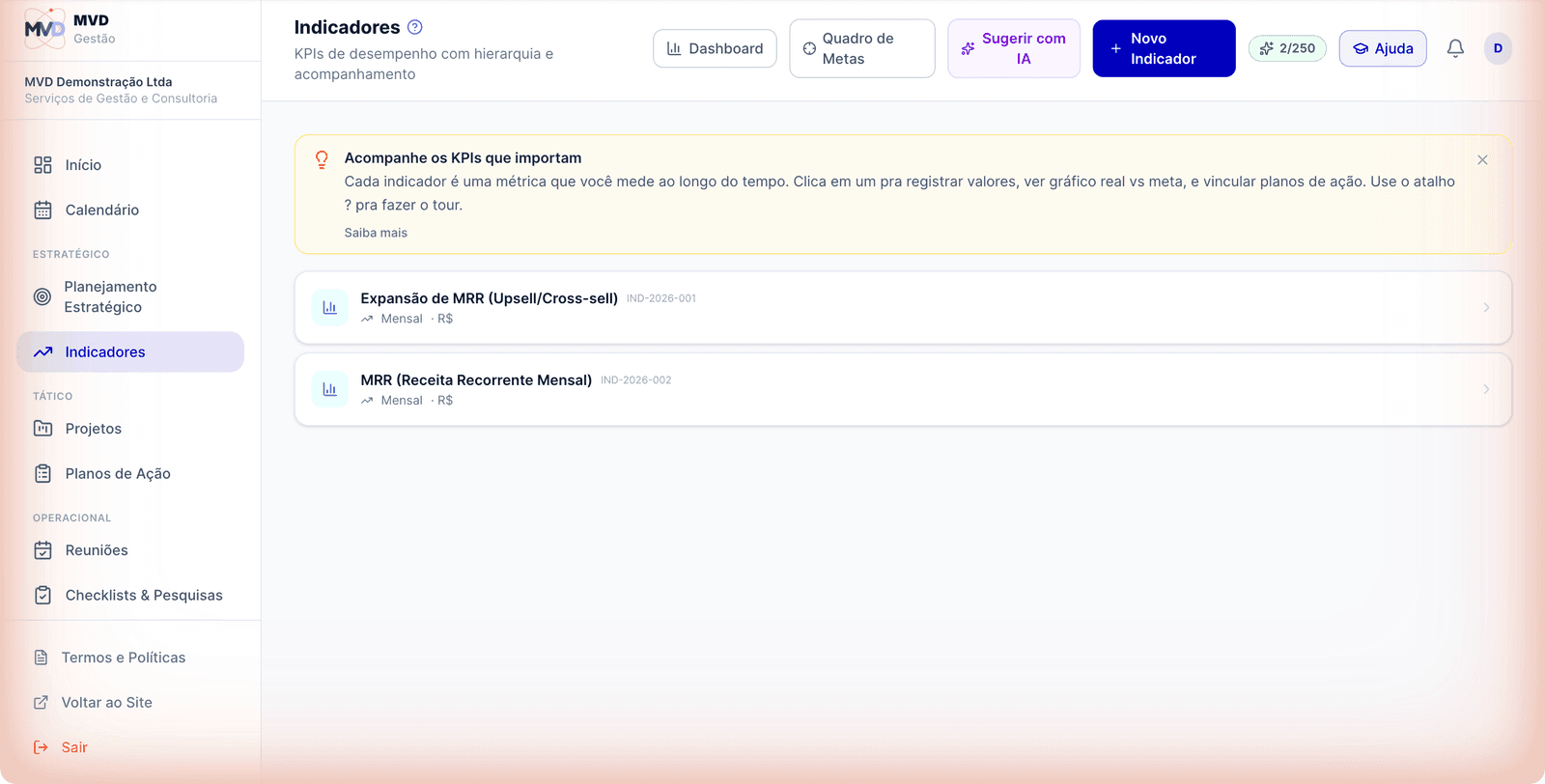Click the Reuniões calendar-check icon
1545x784 pixels.
[42, 550]
